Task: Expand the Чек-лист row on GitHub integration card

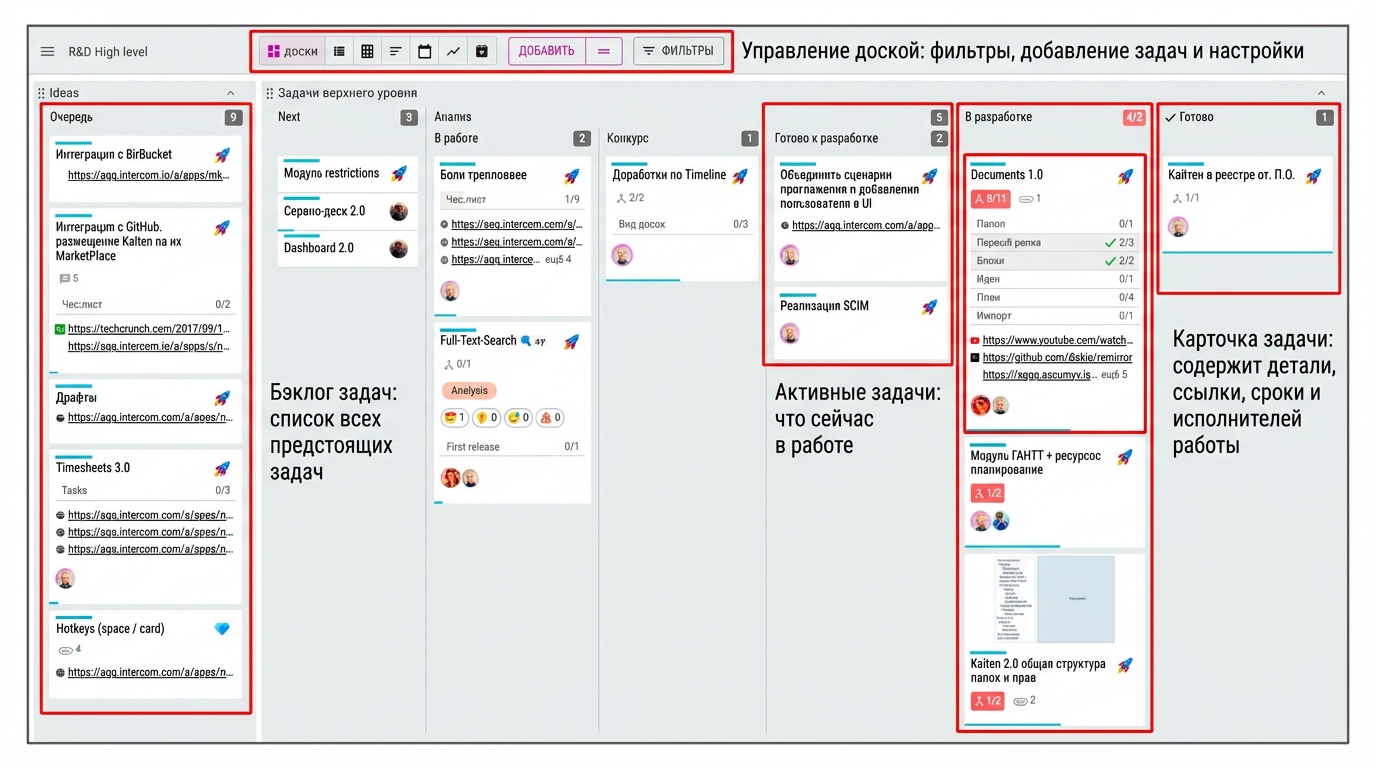Action: tap(146, 304)
